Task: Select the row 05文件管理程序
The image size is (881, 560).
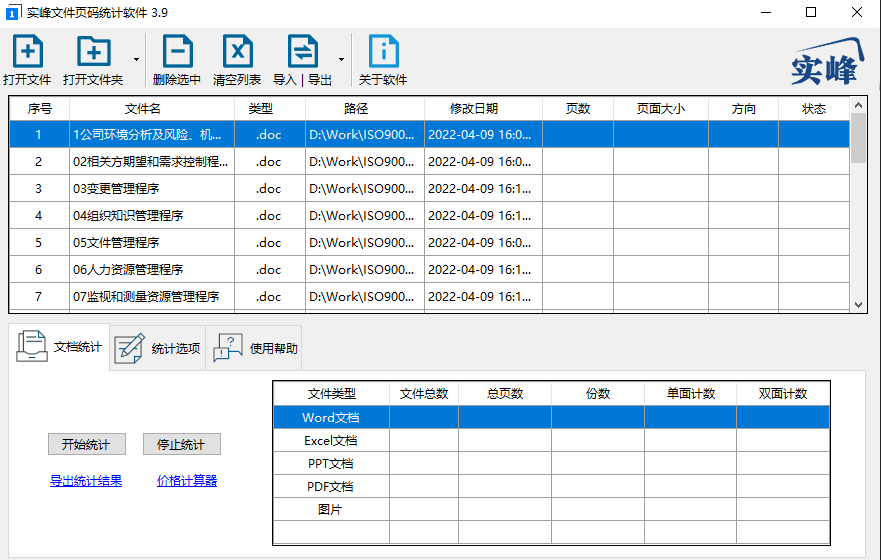Action: [x=429, y=243]
